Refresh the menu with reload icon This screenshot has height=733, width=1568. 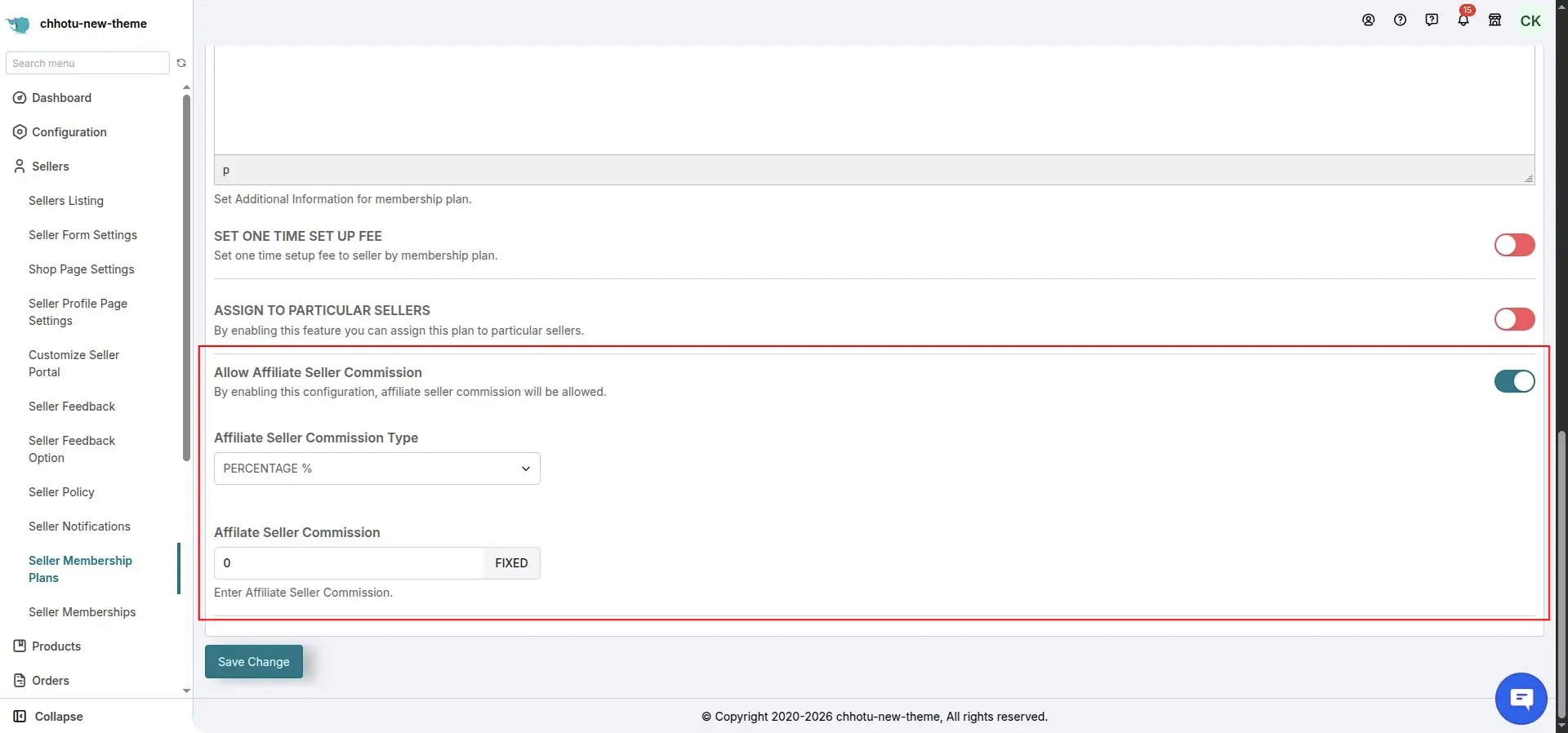tap(181, 63)
